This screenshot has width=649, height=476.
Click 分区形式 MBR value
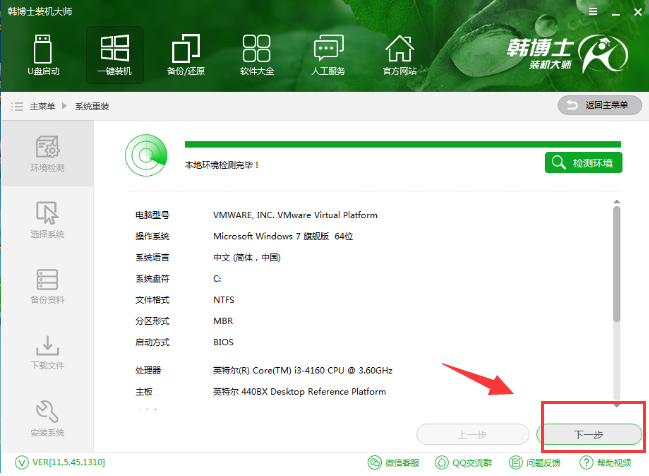(x=223, y=321)
